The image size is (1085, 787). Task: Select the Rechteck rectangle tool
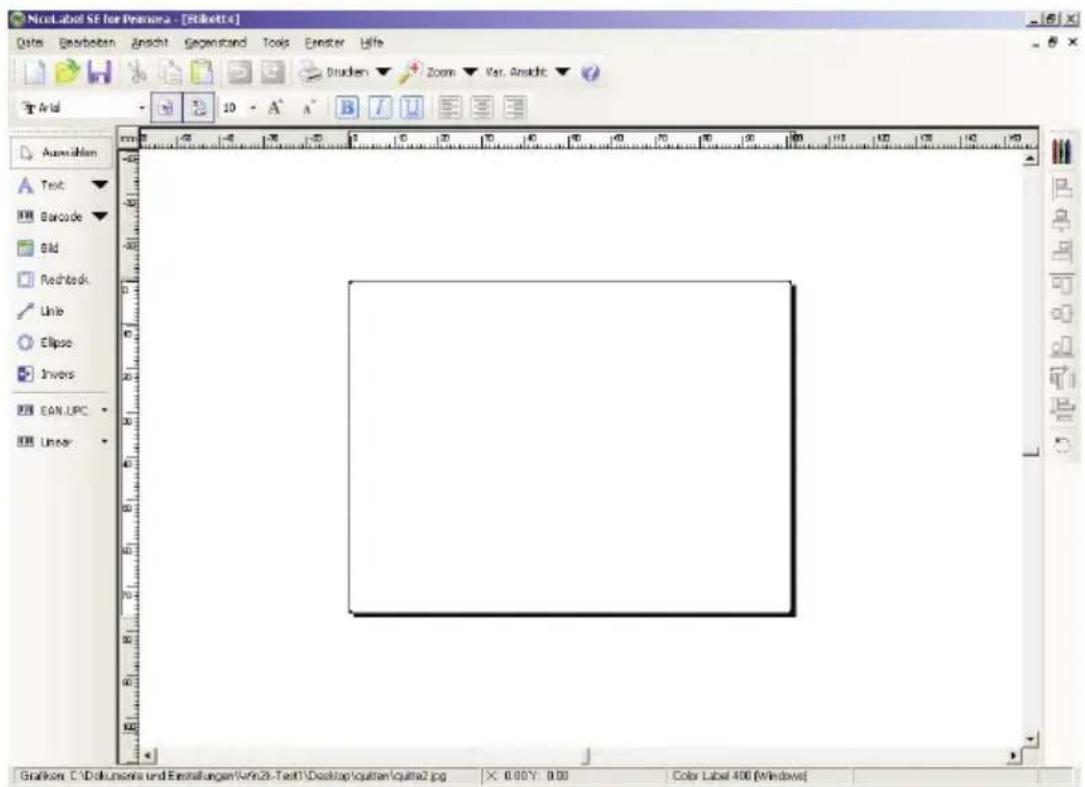53,280
